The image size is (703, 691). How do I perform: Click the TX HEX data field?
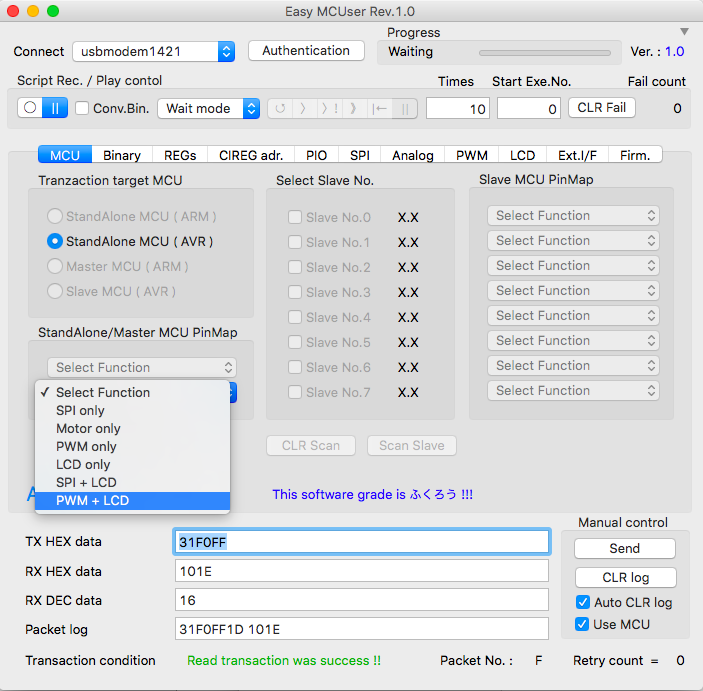361,542
